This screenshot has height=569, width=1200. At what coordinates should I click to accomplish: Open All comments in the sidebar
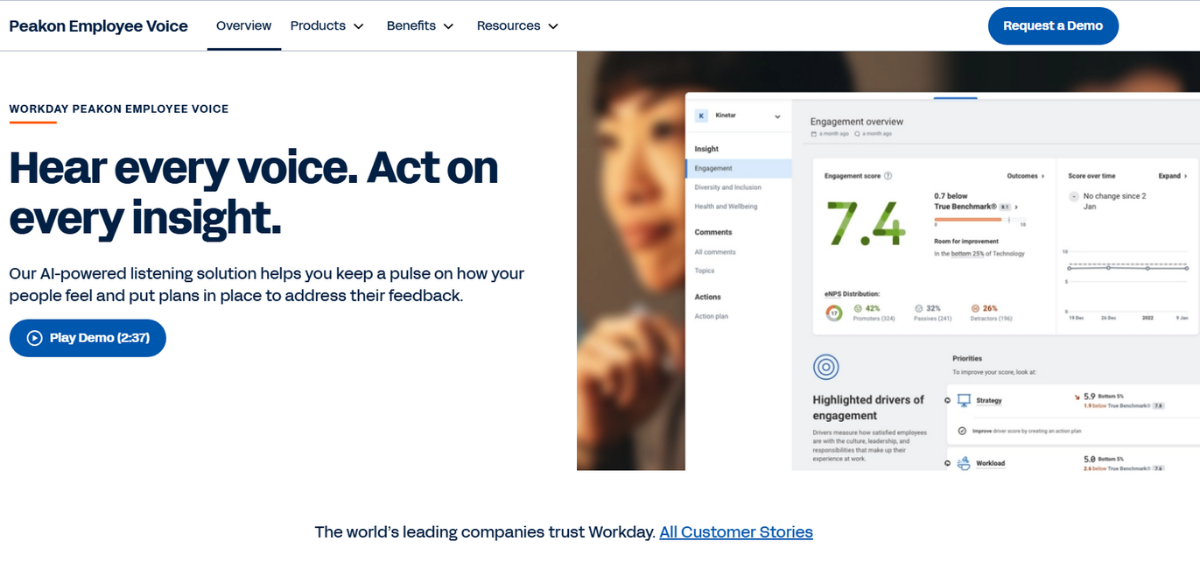(715, 252)
